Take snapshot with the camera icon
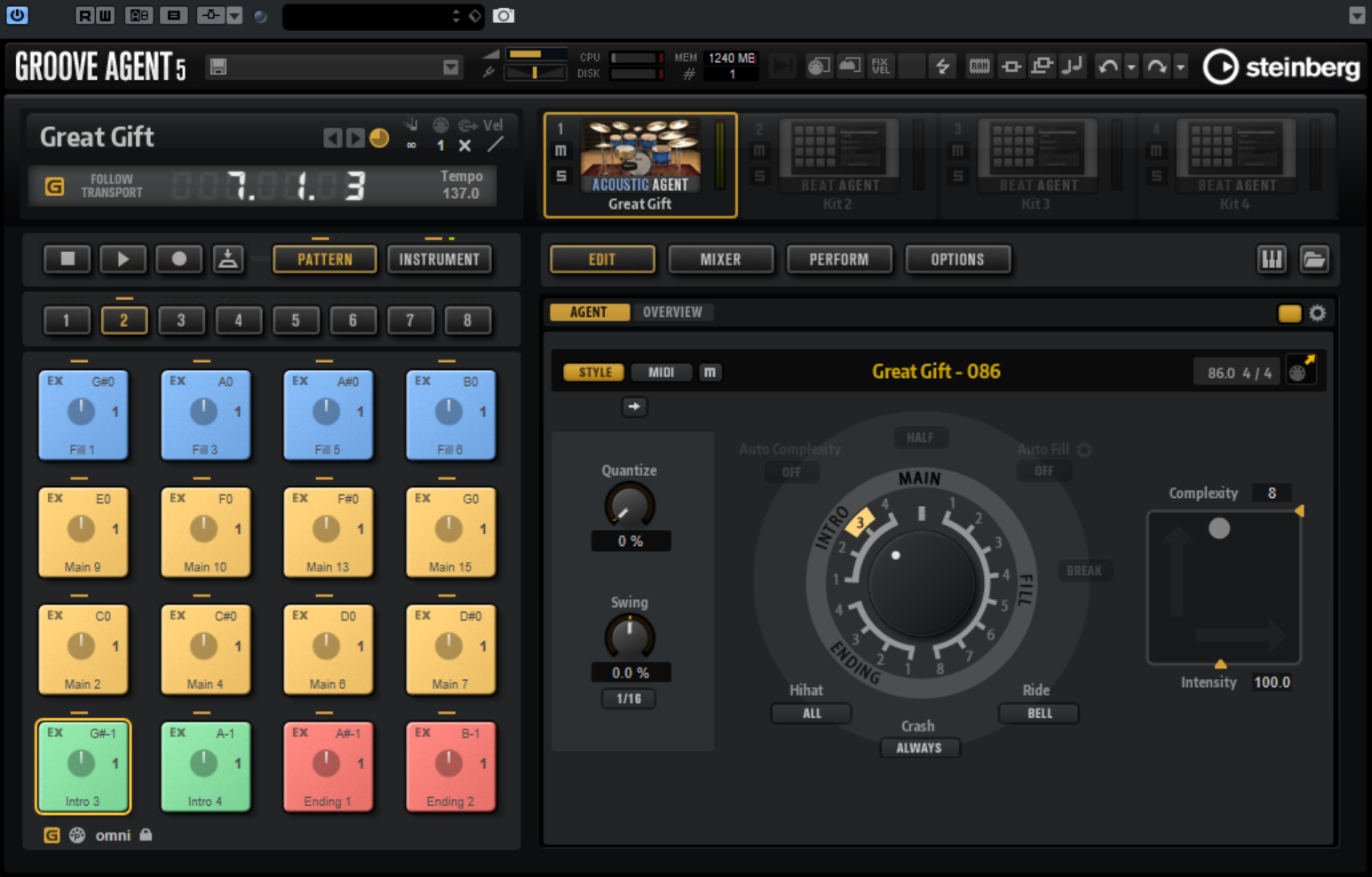This screenshot has width=1372, height=877. point(504,16)
